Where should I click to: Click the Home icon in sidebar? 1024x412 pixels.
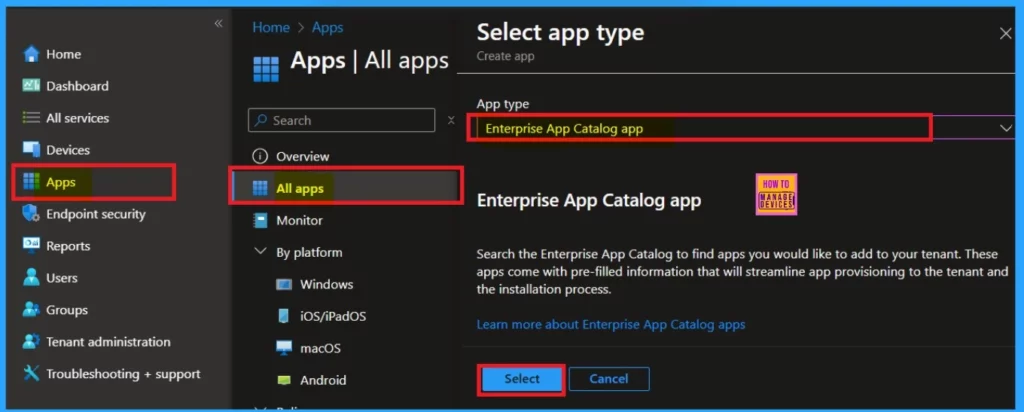(31, 54)
